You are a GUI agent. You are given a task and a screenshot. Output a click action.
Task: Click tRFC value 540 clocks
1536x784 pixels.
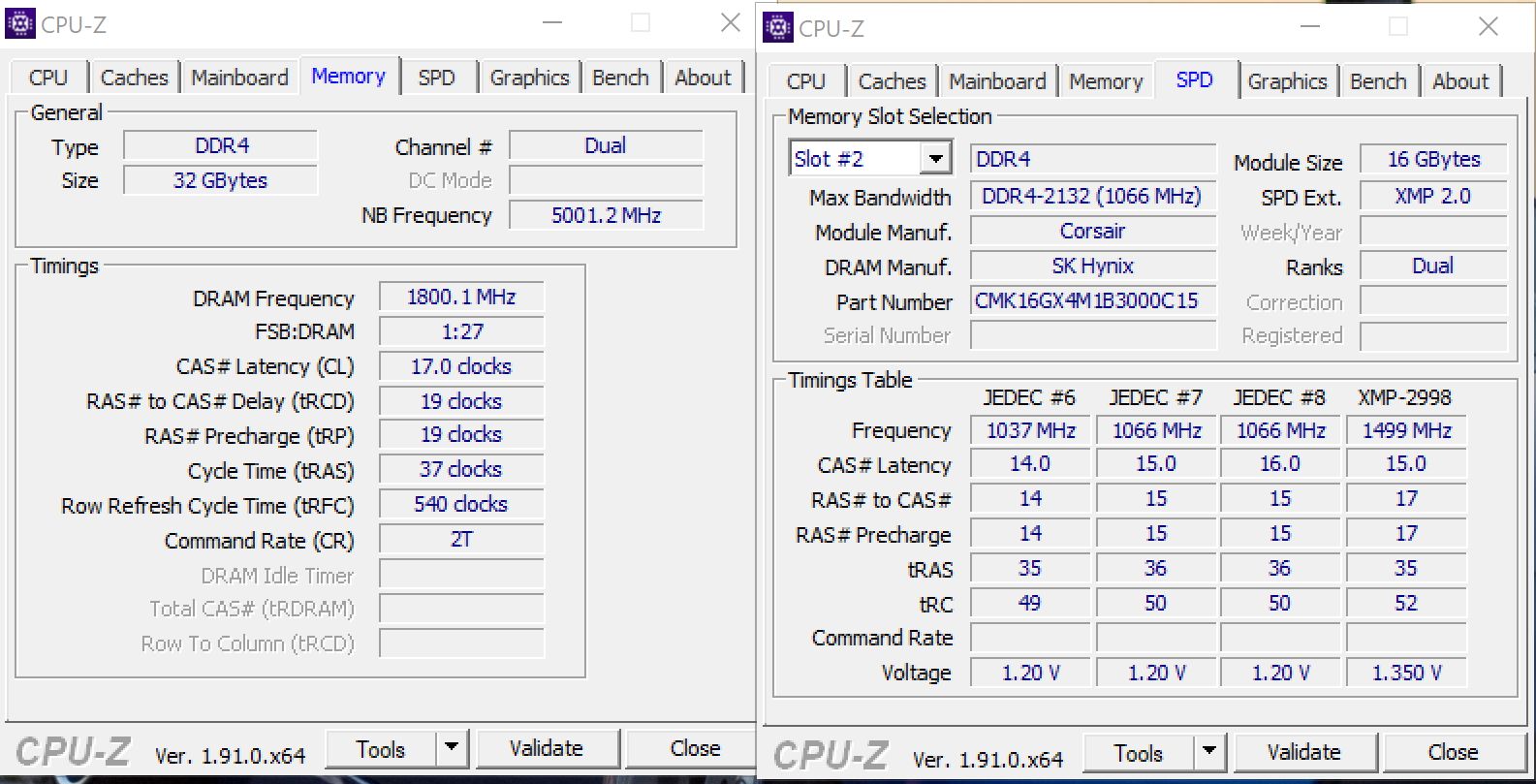pos(461,505)
